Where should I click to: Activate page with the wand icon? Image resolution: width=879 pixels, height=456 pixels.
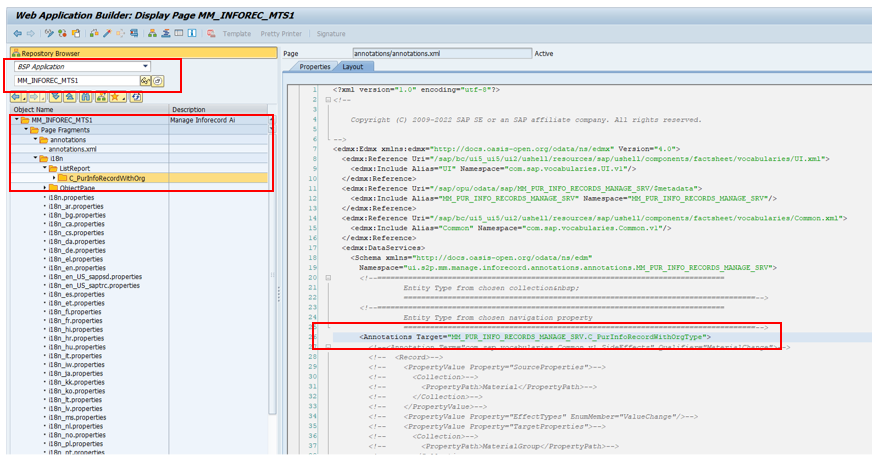pyautogui.click(x=107, y=34)
